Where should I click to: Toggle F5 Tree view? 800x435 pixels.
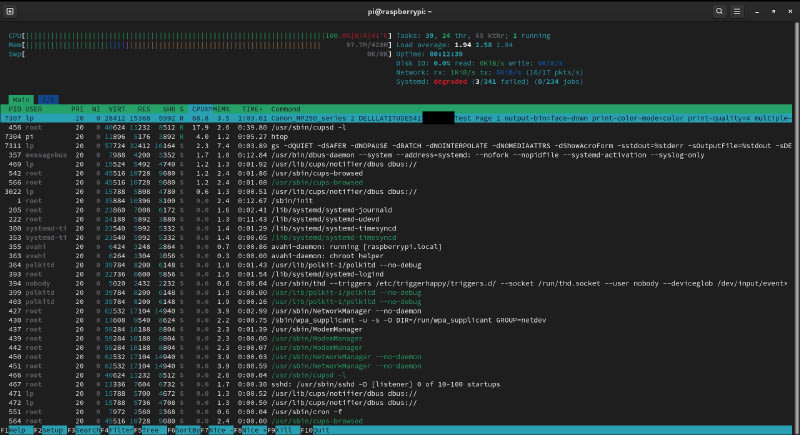click(x=154, y=429)
